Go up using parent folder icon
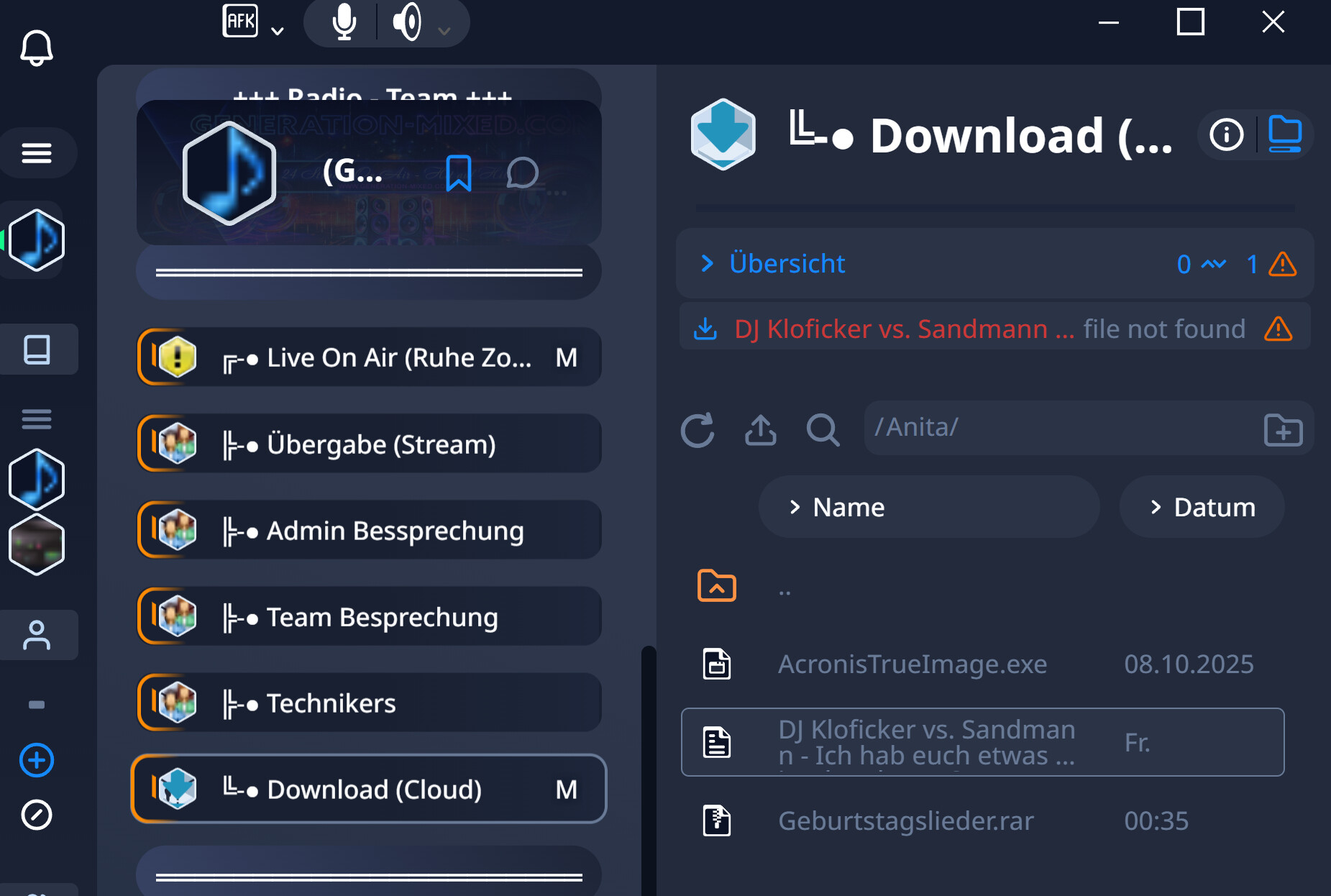This screenshot has width=1331, height=896. [716, 586]
